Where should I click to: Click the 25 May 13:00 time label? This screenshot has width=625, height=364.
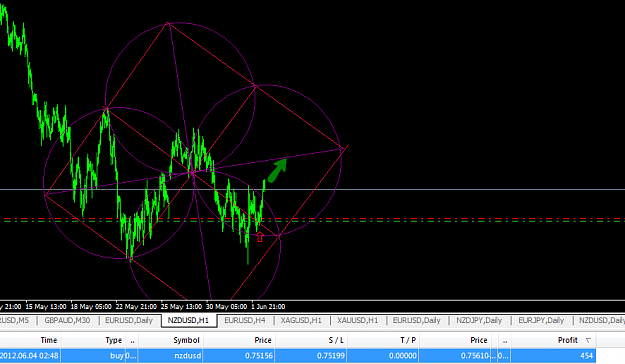pyautogui.click(x=181, y=307)
